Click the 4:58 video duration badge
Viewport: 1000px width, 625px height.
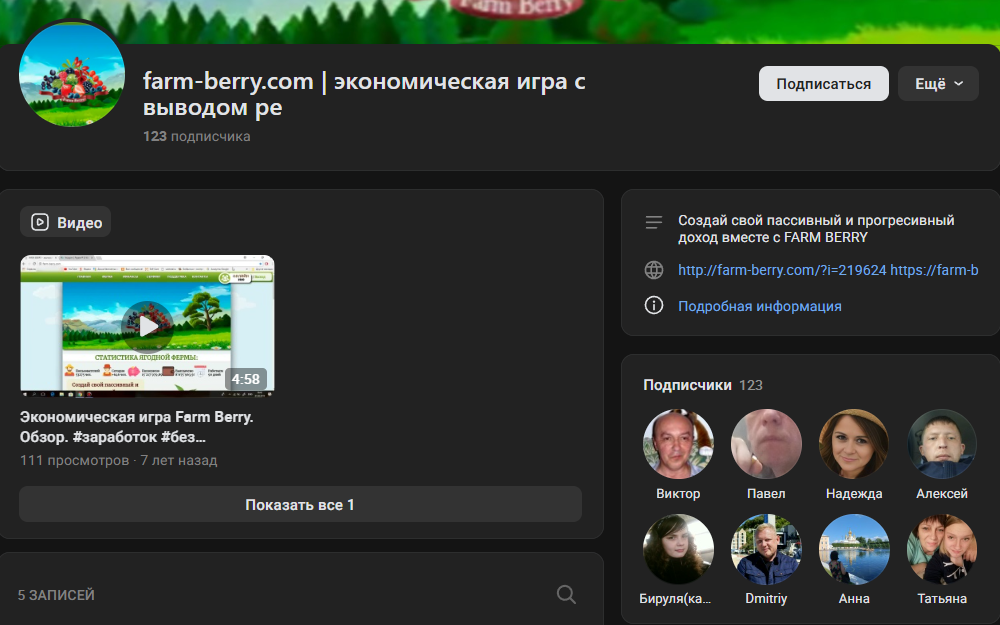point(246,379)
